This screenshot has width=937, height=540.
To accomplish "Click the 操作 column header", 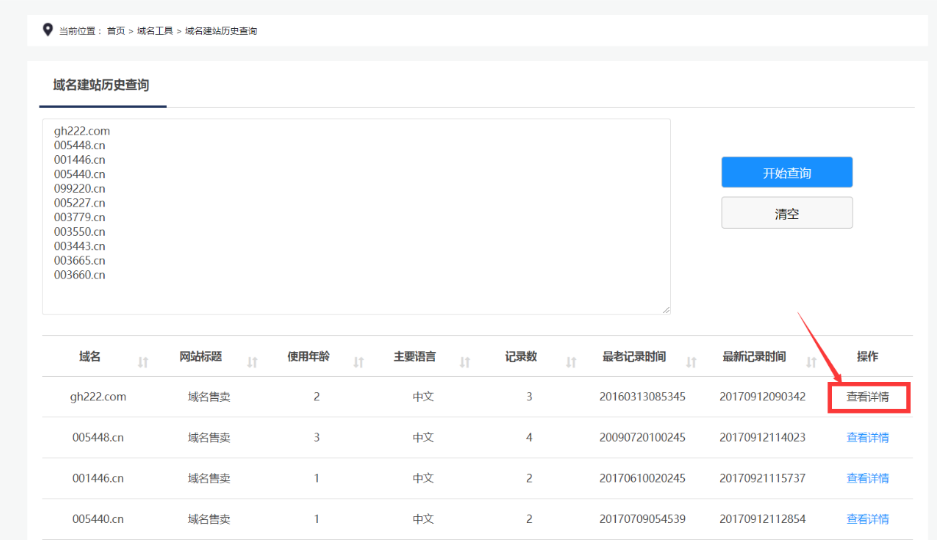I will [868, 357].
